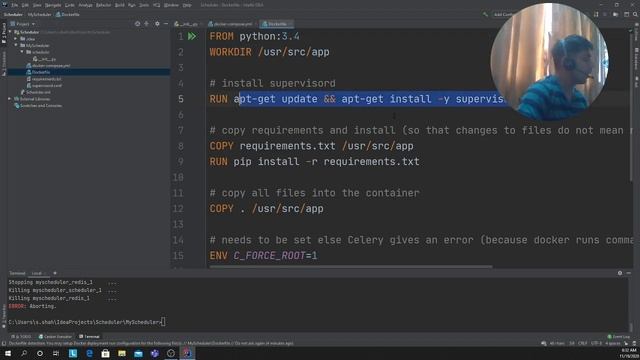This screenshot has height=360, width=640.
Task: Select supervisord.conf in project tree
Action: [44, 85]
